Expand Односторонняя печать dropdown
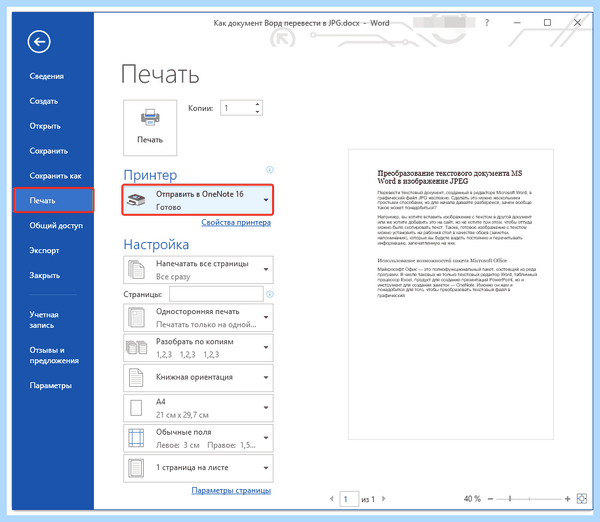600x522 pixels. 266,317
